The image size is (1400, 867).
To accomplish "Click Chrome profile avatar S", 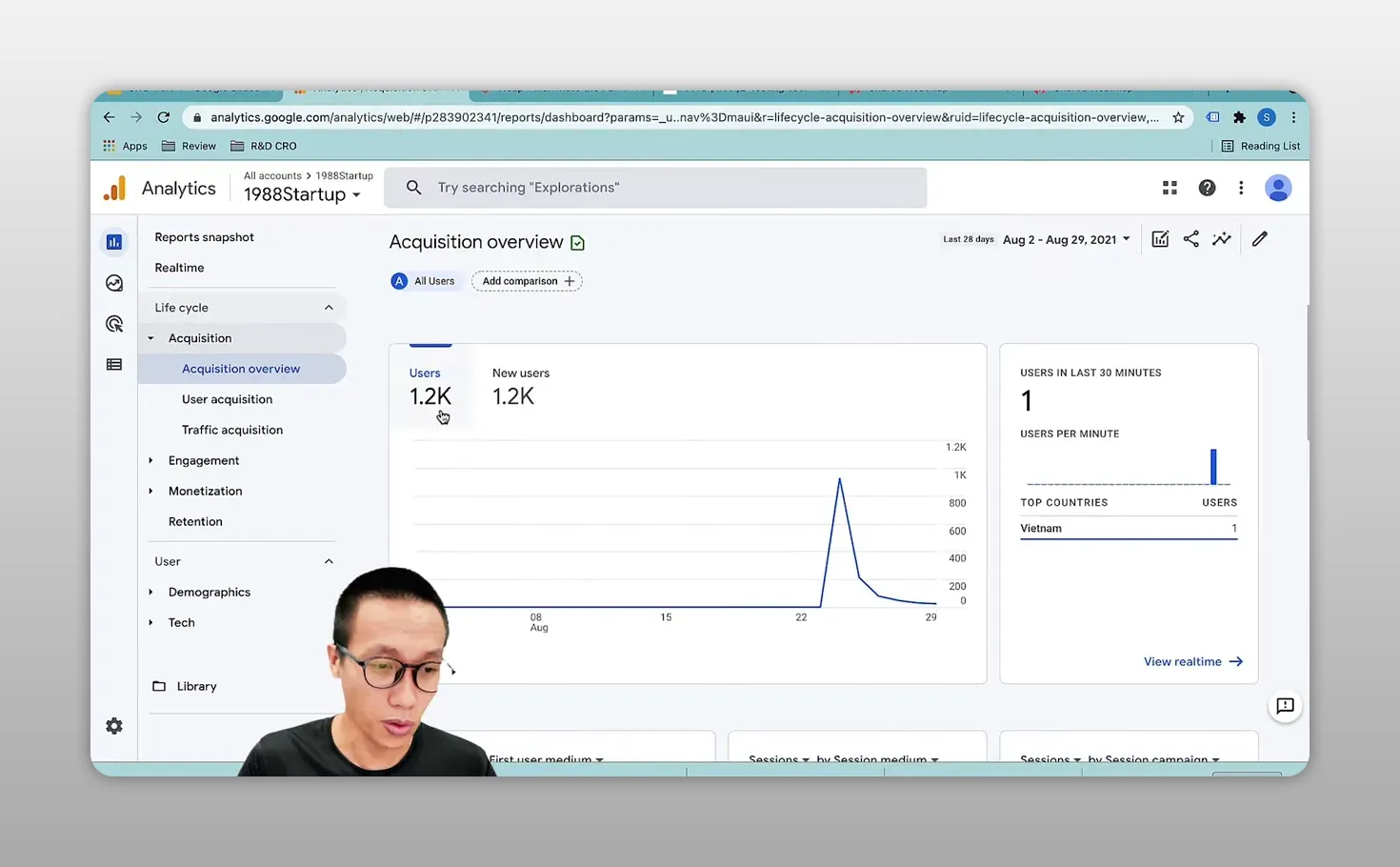I will (x=1266, y=117).
